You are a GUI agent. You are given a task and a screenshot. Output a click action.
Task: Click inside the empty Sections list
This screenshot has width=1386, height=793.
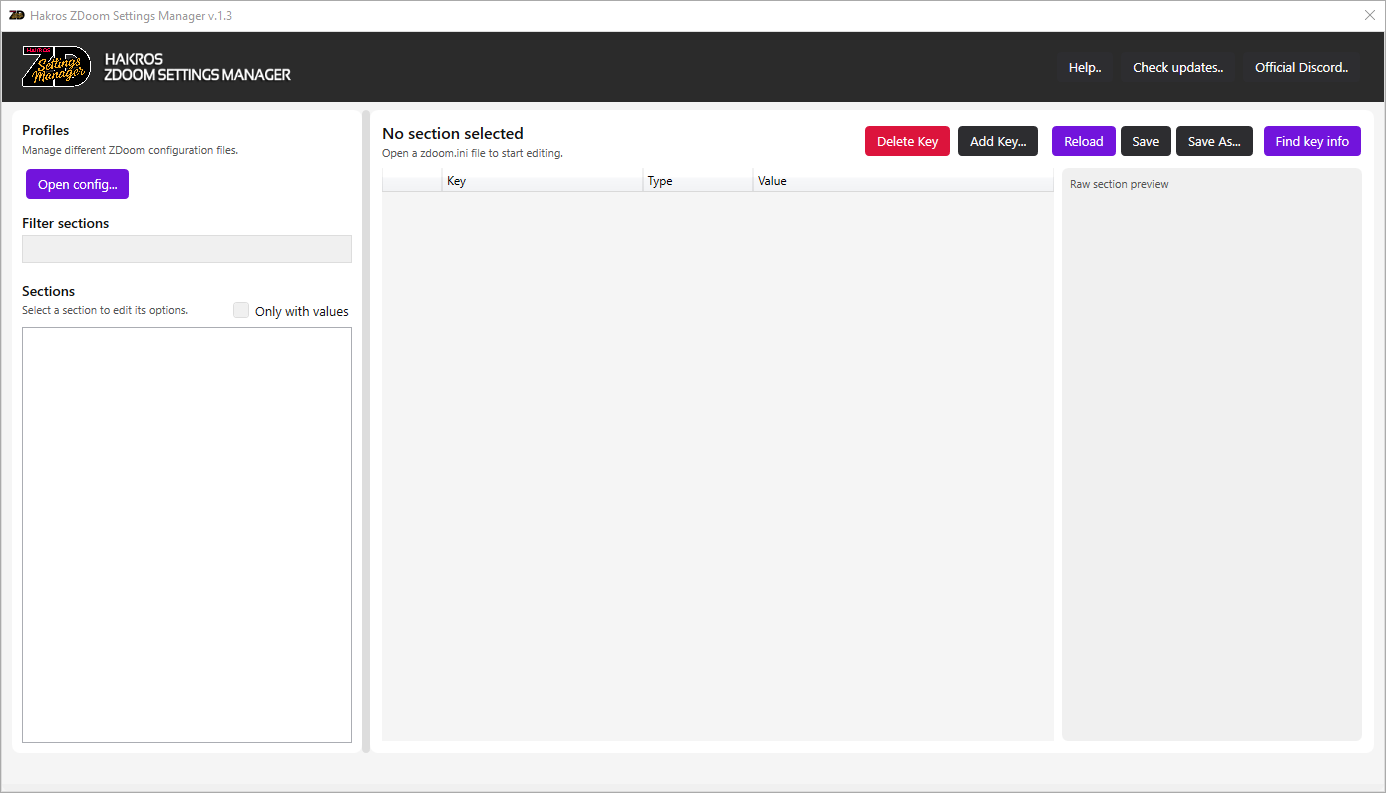coord(187,535)
